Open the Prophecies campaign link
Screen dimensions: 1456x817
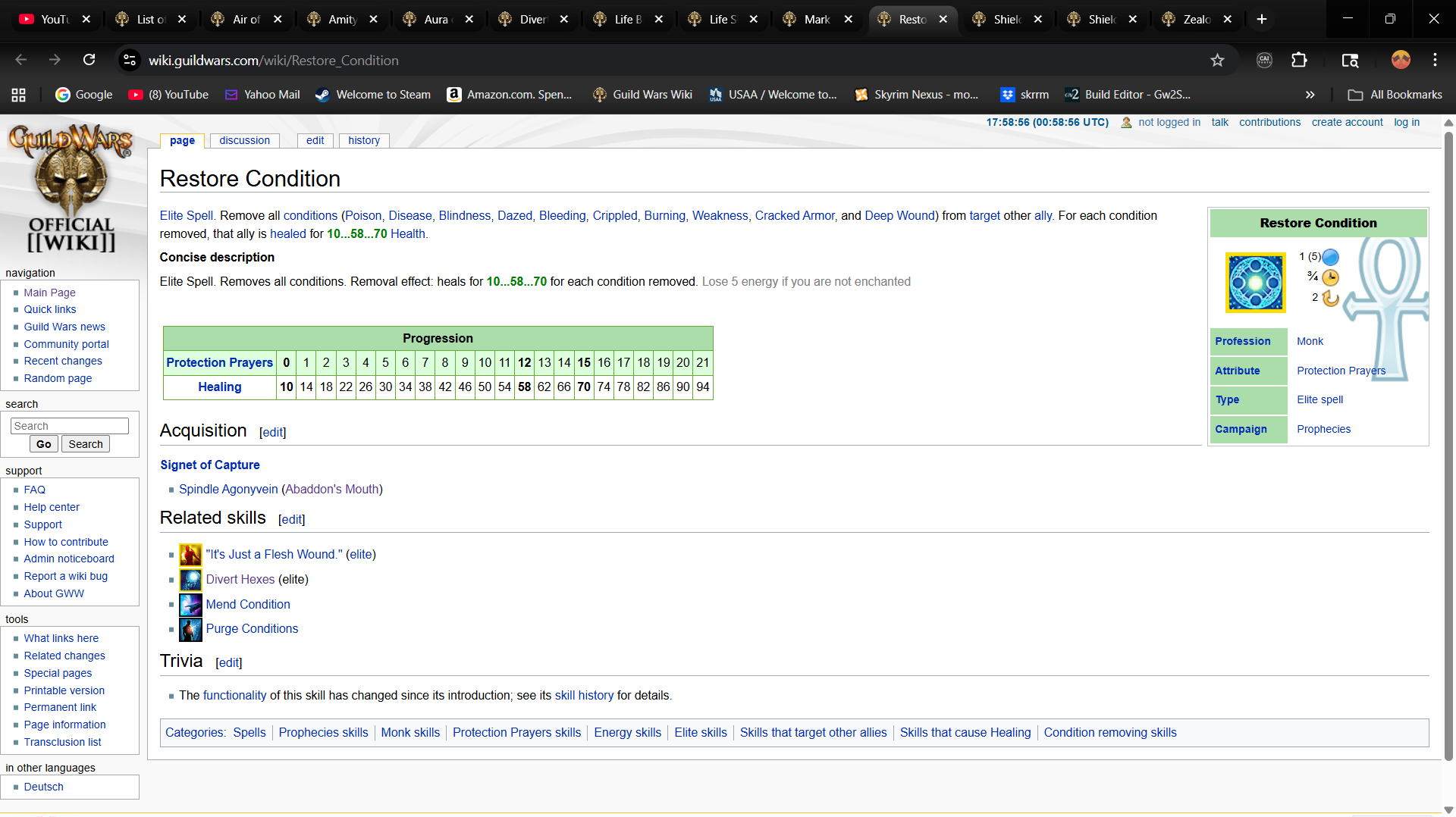[x=1323, y=430]
